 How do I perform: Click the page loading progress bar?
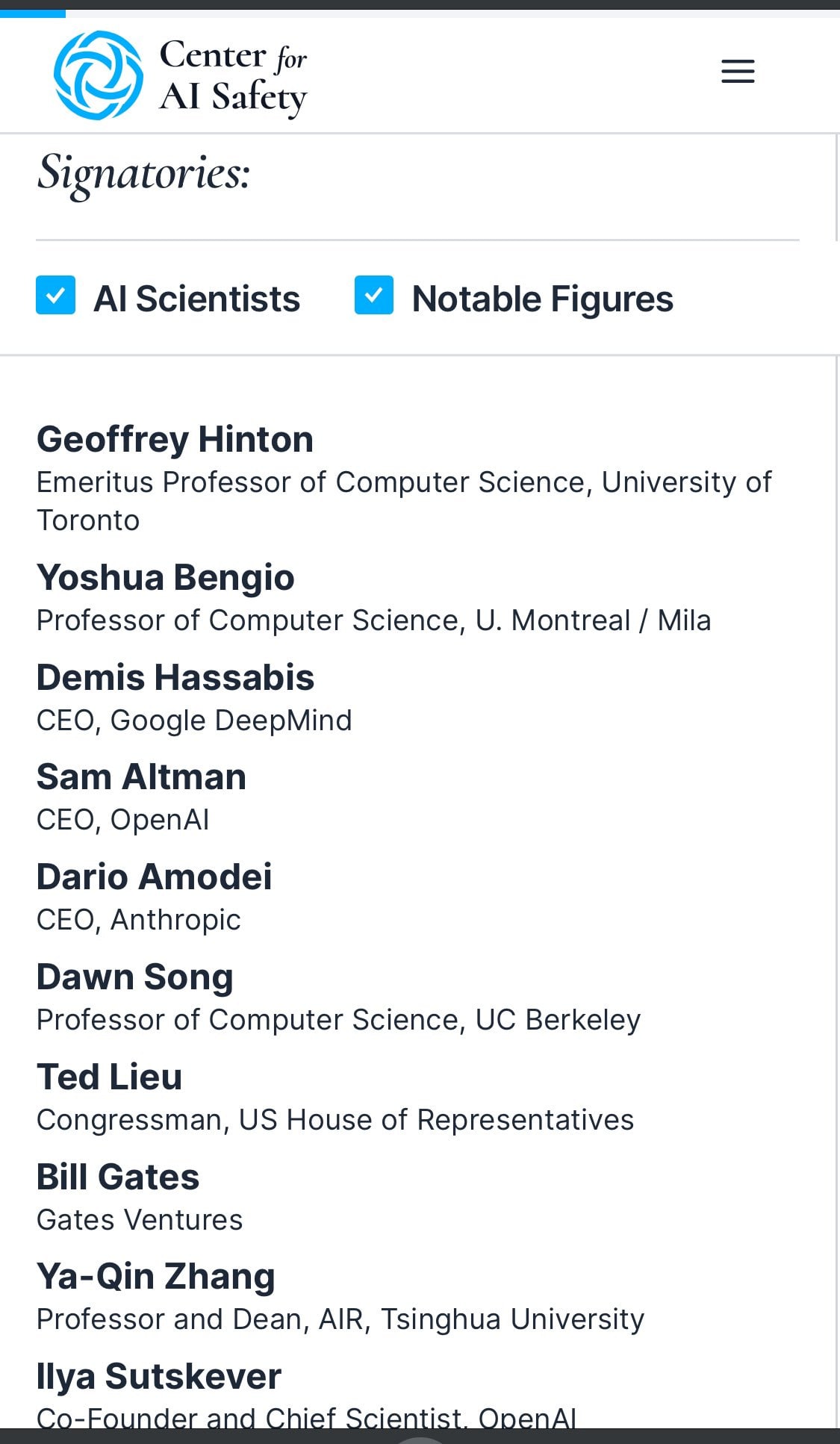(x=33, y=13)
